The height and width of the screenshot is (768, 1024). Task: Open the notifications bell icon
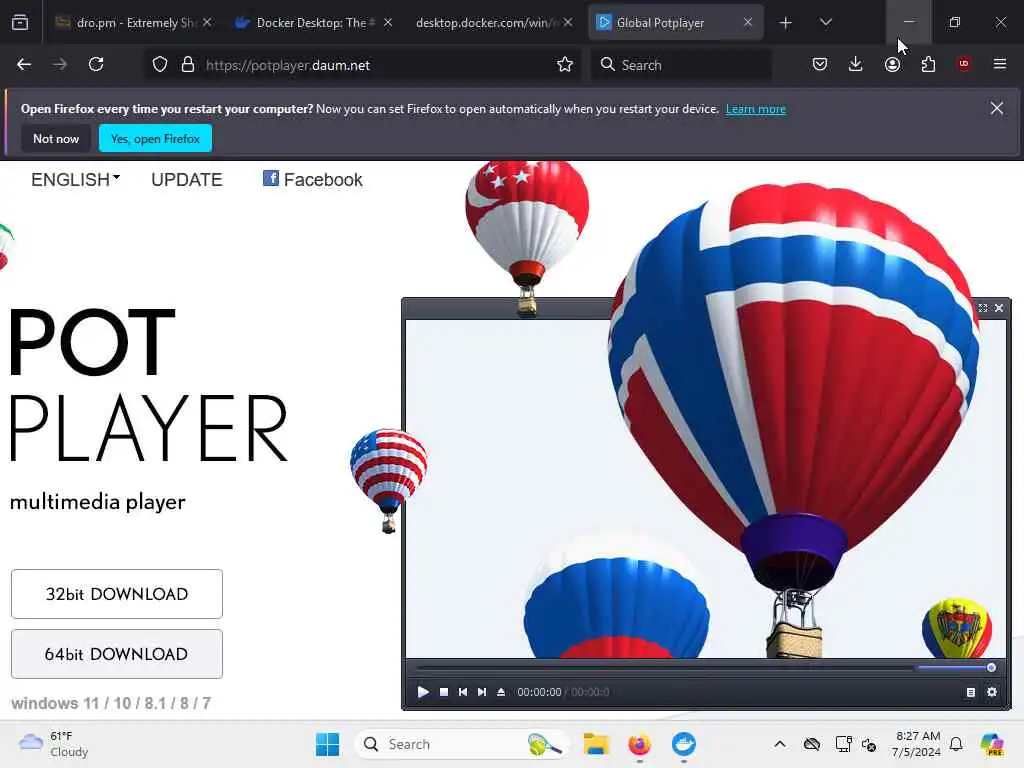coord(956,744)
